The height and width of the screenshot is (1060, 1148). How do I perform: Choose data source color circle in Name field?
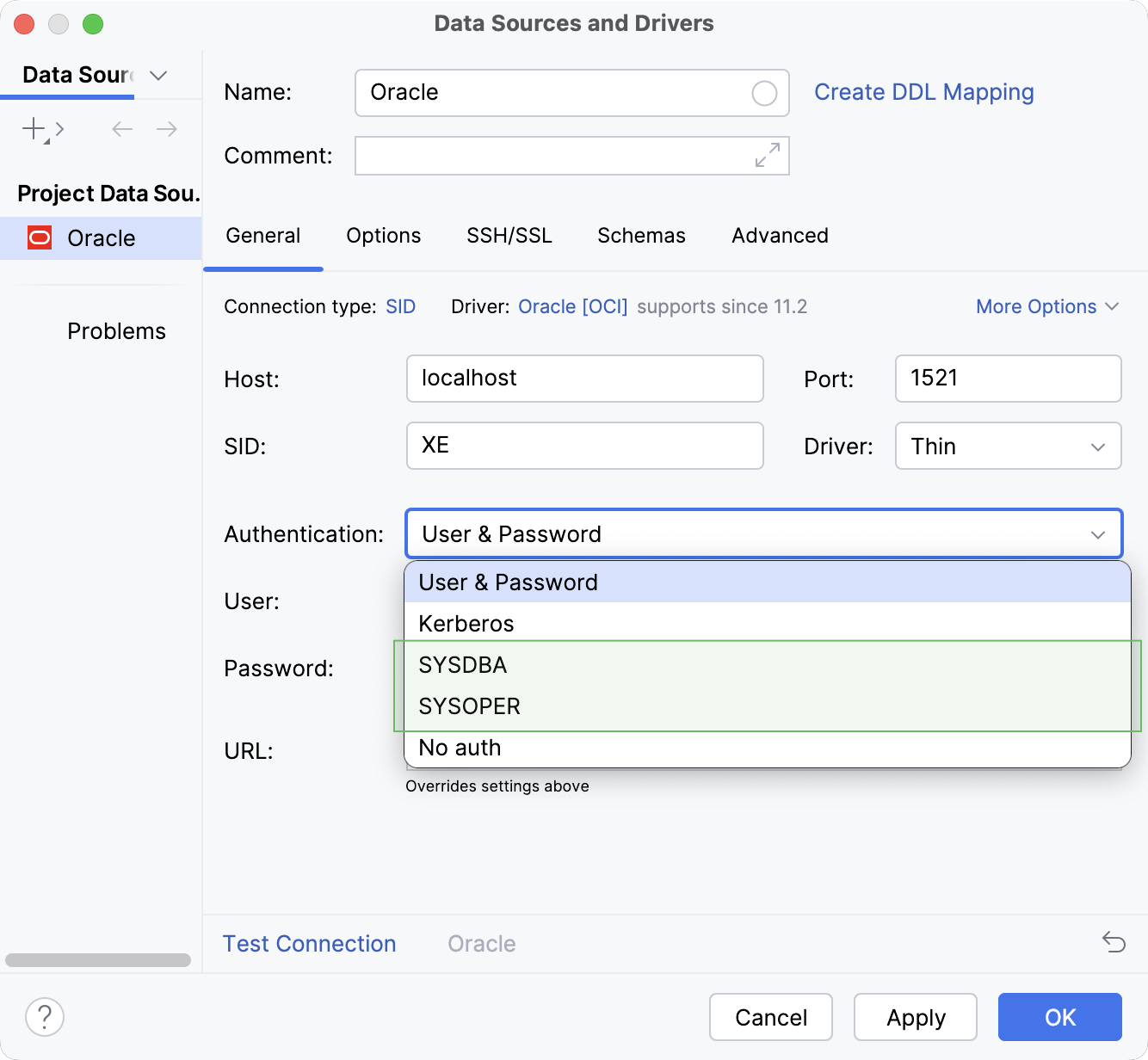pyautogui.click(x=764, y=93)
